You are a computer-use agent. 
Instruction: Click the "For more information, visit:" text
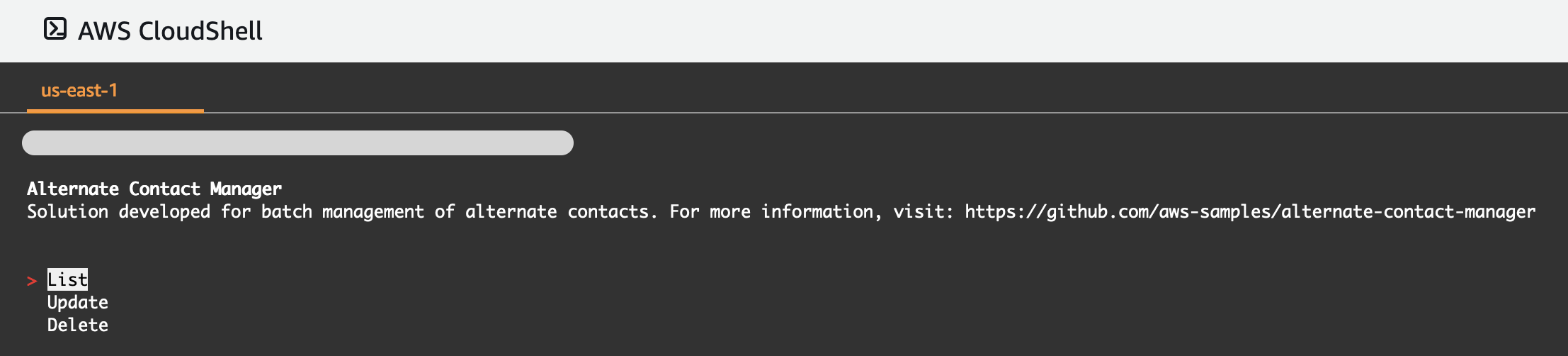[812, 211]
